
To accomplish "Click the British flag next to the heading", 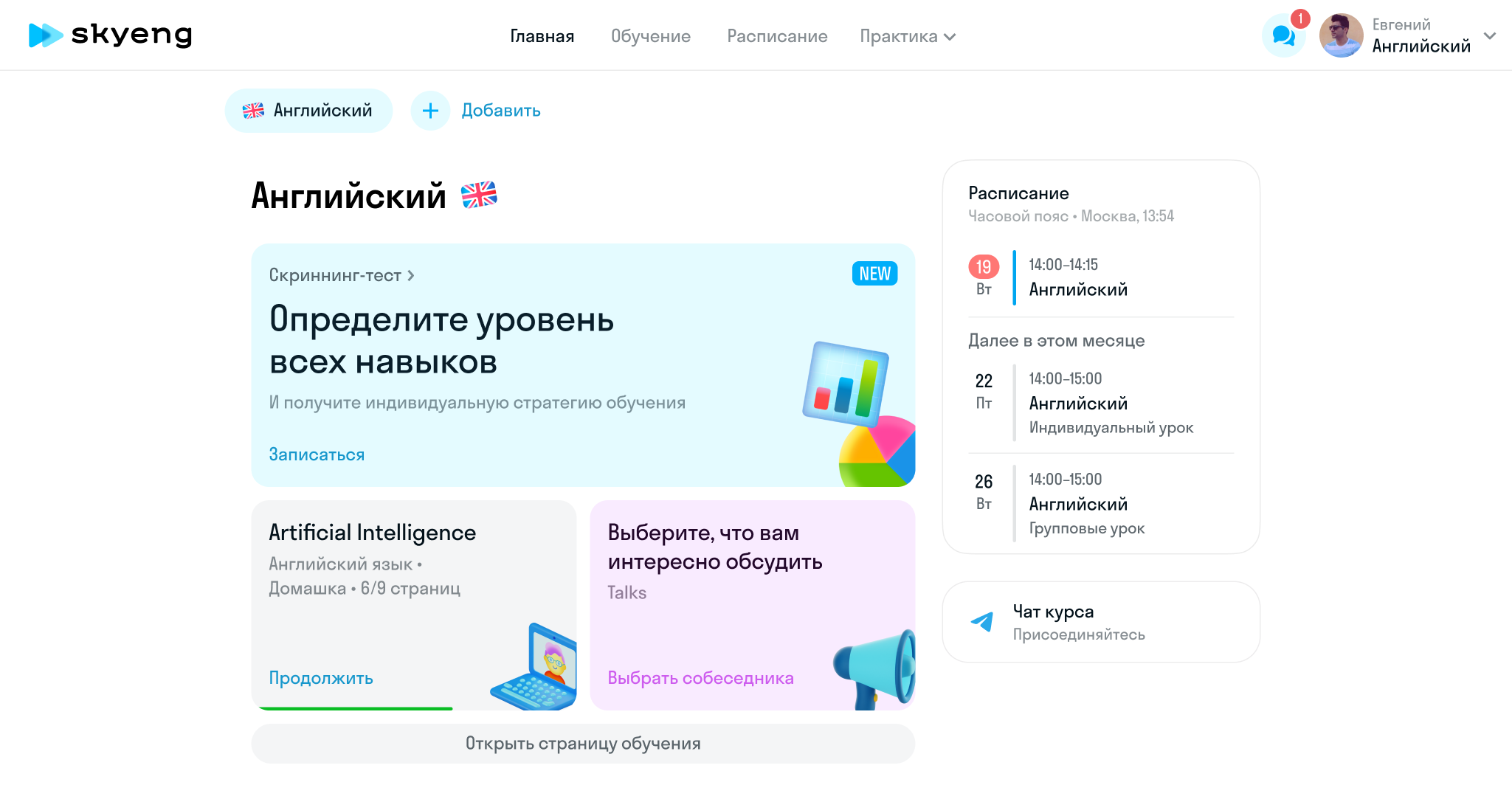I will pyautogui.click(x=479, y=196).
